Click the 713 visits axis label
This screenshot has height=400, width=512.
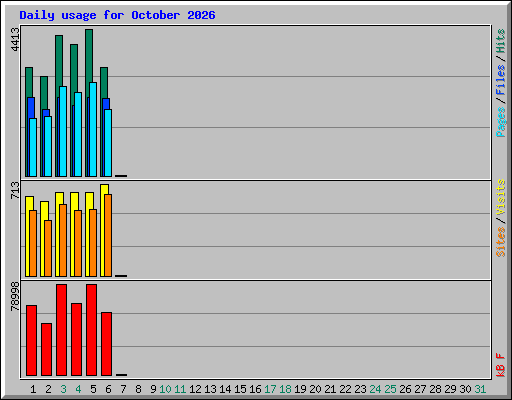15,190
